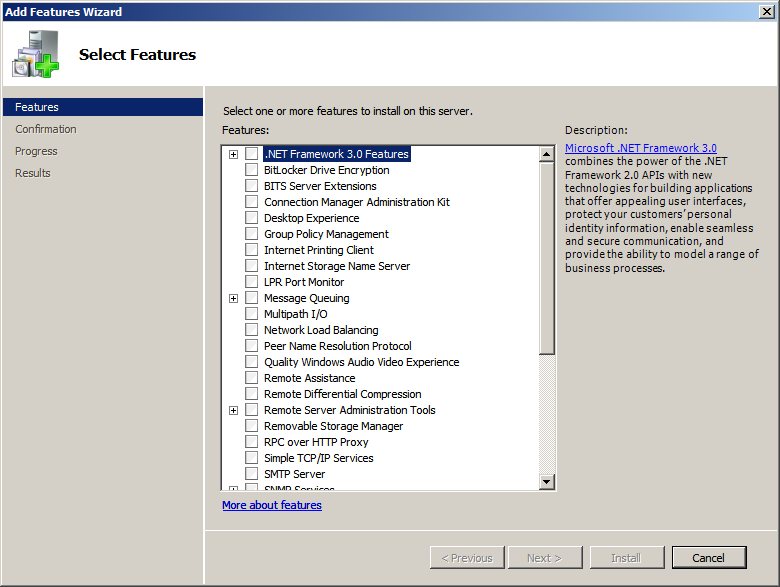Viewport: 780px width, 587px height.
Task: Open the More about features link
Action: pos(272,505)
